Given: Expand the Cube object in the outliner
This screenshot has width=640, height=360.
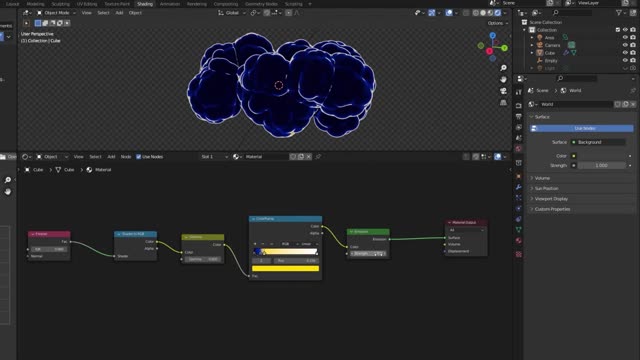Looking at the screenshot, I should [532, 53].
